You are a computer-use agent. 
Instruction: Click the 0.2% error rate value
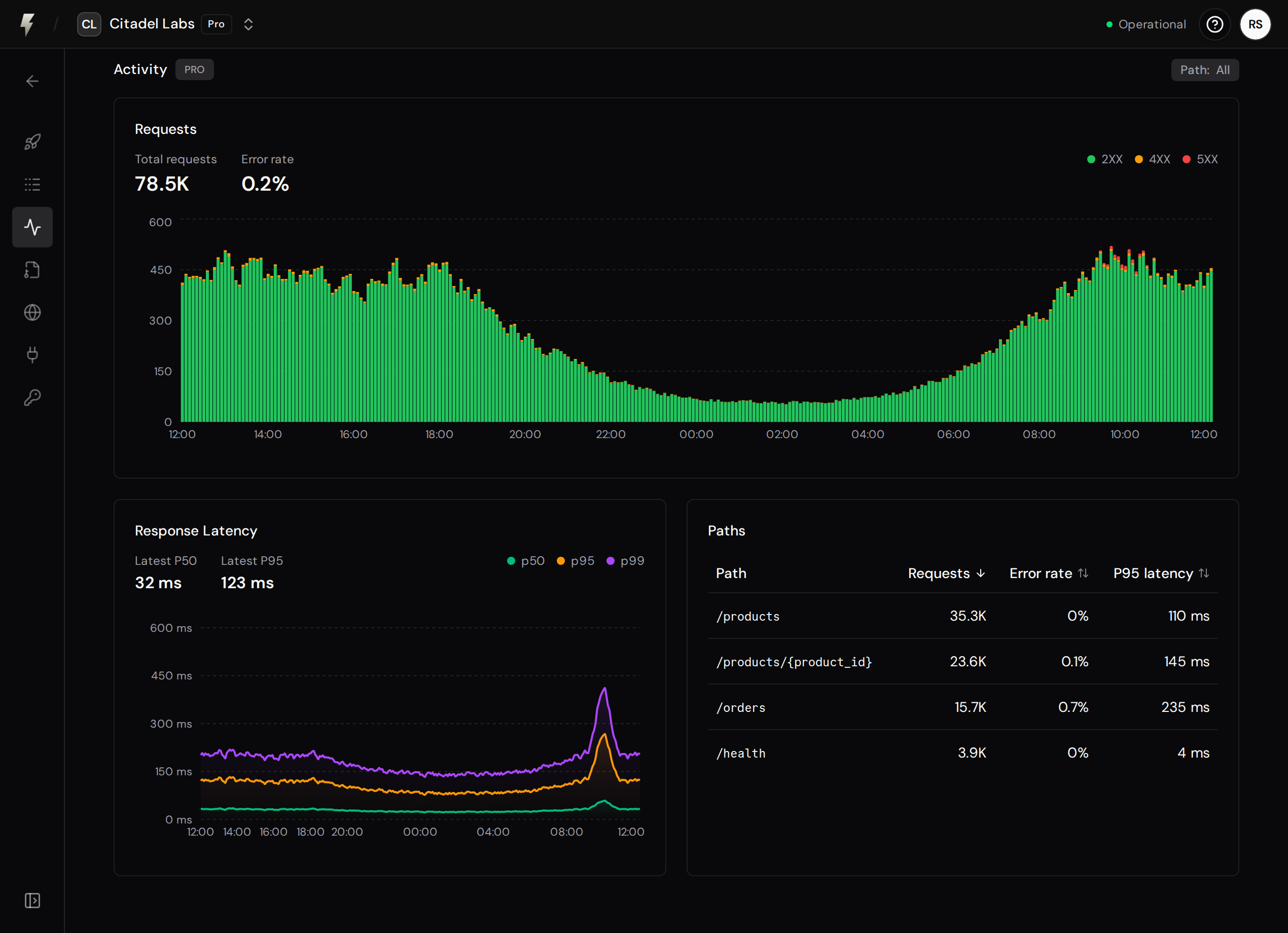pos(265,184)
